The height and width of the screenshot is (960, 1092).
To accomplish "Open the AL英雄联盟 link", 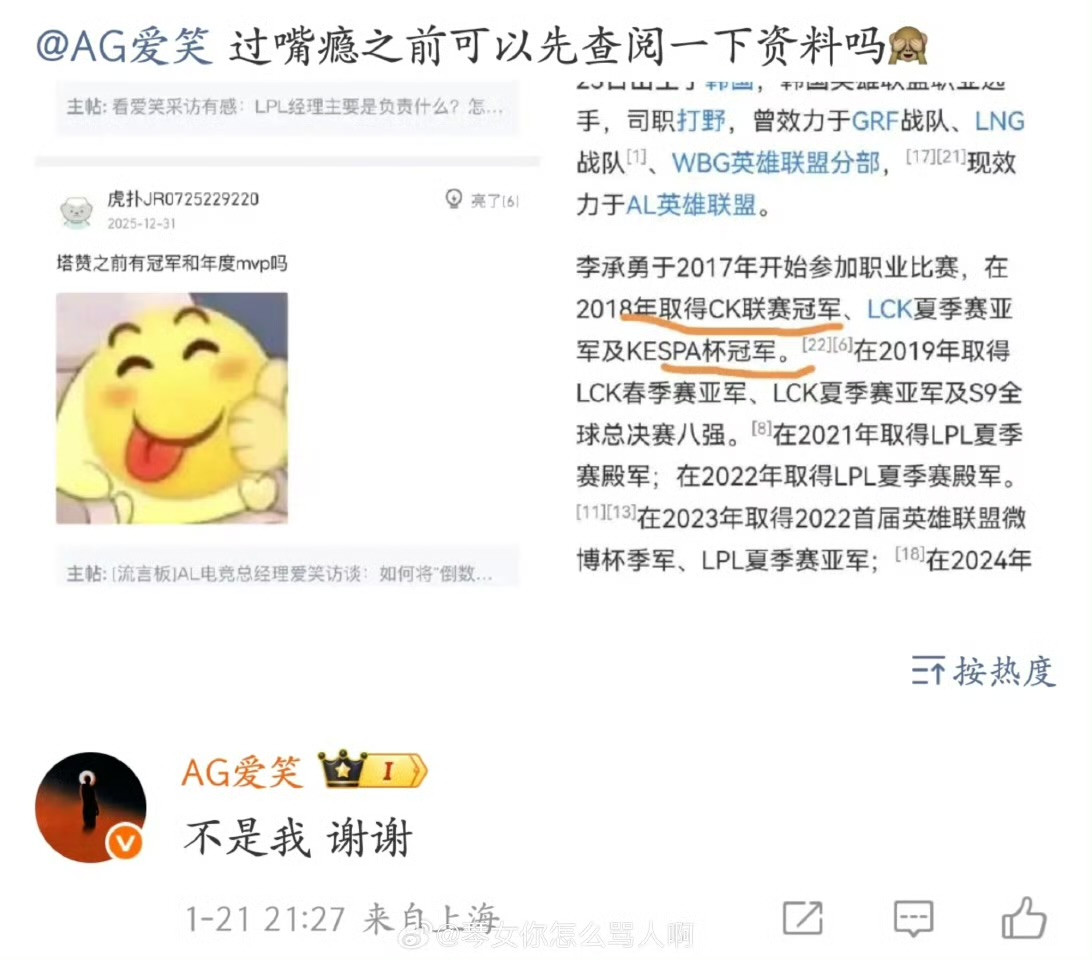I will pyautogui.click(x=691, y=205).
